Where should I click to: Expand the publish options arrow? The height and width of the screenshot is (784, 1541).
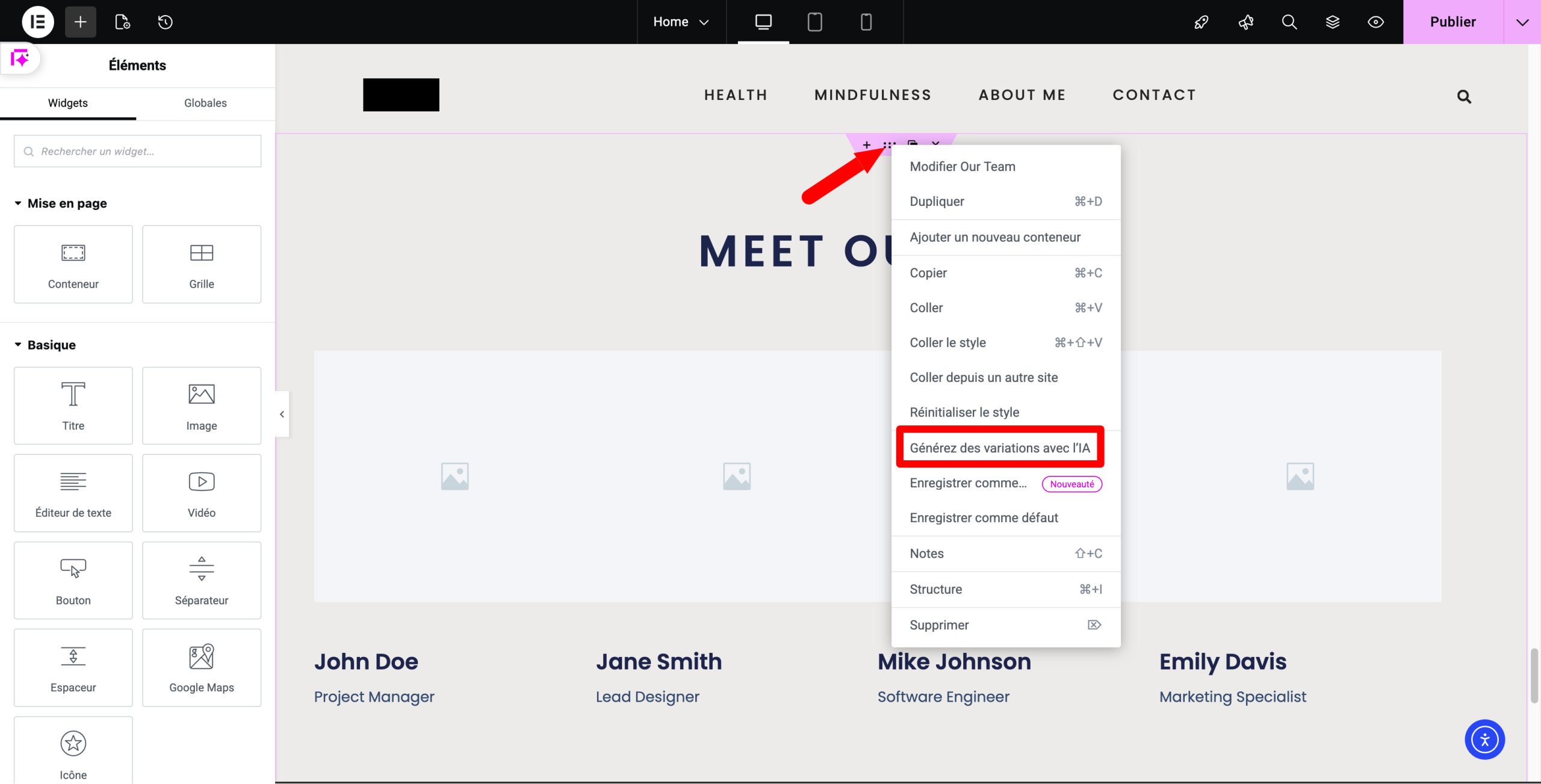(1522, 22)
